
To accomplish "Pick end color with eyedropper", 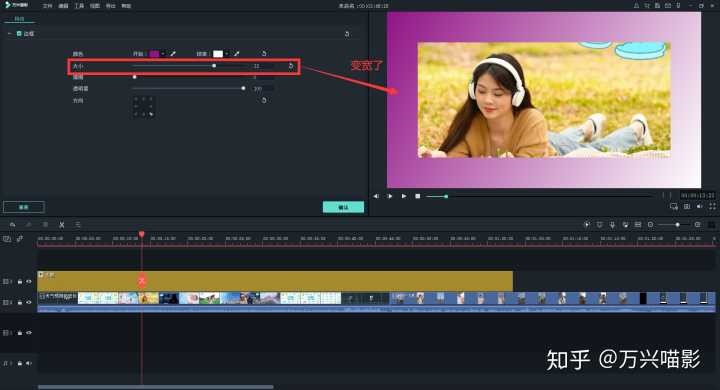I will tap(236, 54).
